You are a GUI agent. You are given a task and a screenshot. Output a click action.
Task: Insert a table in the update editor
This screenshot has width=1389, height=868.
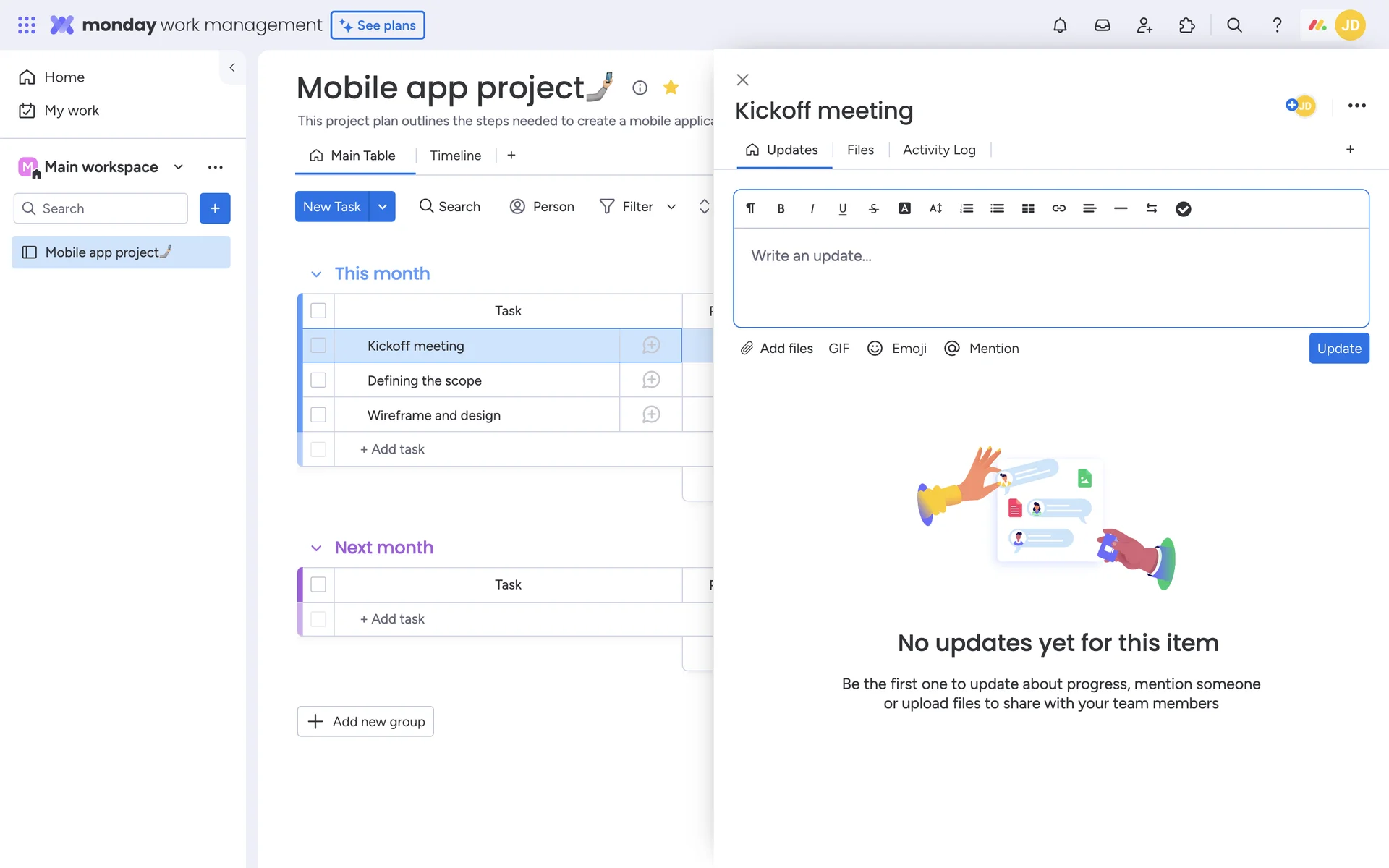(x=1028, y=208)
